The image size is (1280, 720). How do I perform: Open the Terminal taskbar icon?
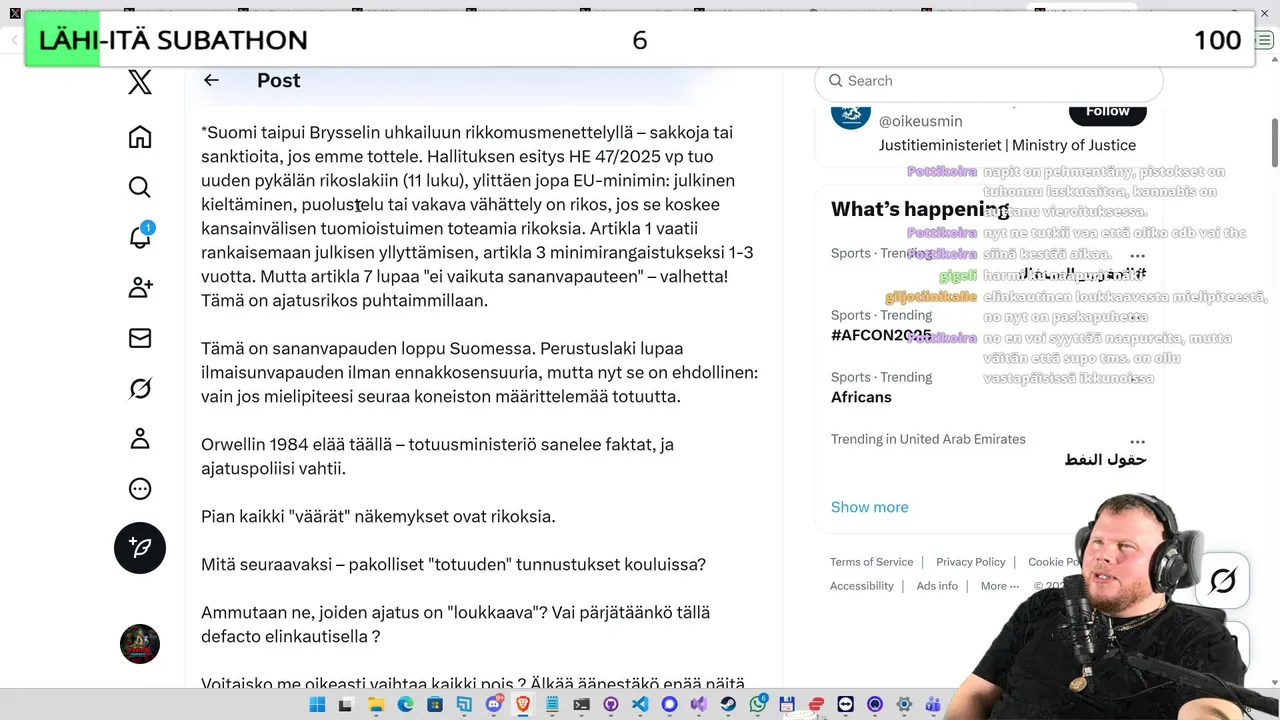581,705
